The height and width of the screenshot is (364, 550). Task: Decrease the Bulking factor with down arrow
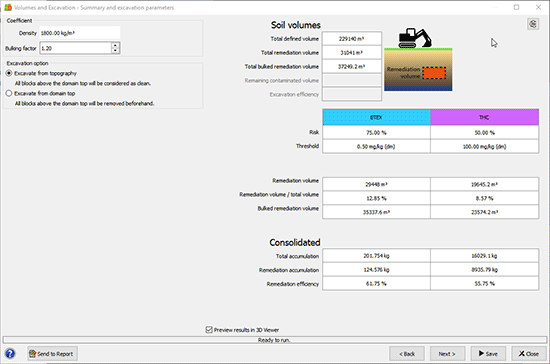click(x=115, y=51)
